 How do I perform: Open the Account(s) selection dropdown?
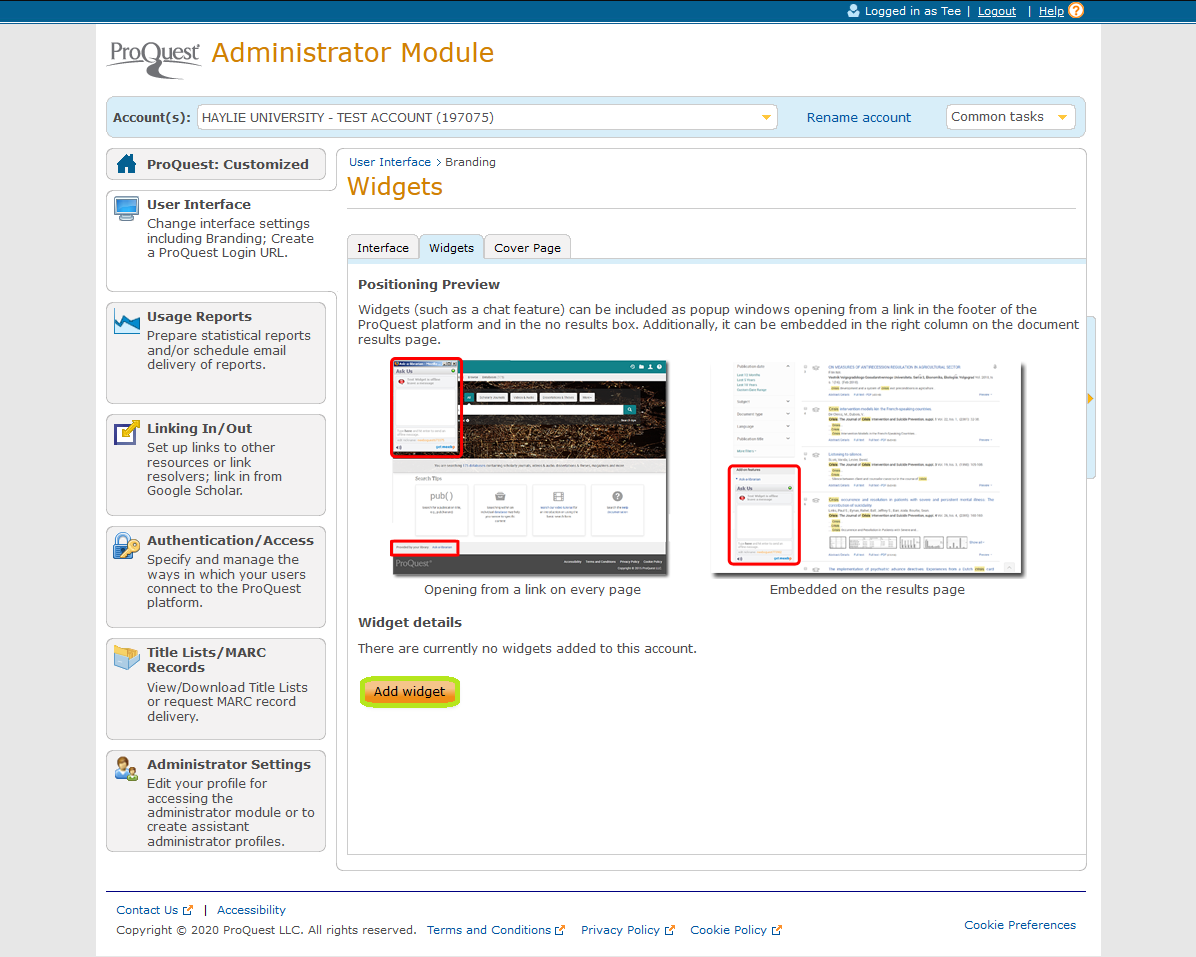pos(487,117)
